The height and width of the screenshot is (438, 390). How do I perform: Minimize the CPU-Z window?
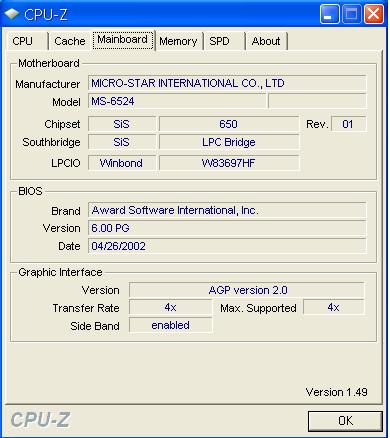pyautogui.click(x=329, y=14)
